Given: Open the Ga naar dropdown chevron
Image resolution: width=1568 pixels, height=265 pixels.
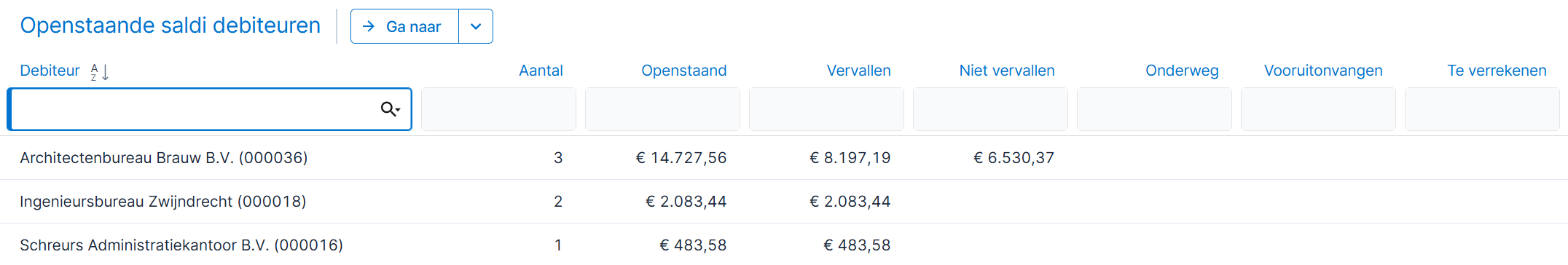Looking at the screenshot, I should point(476,26).
